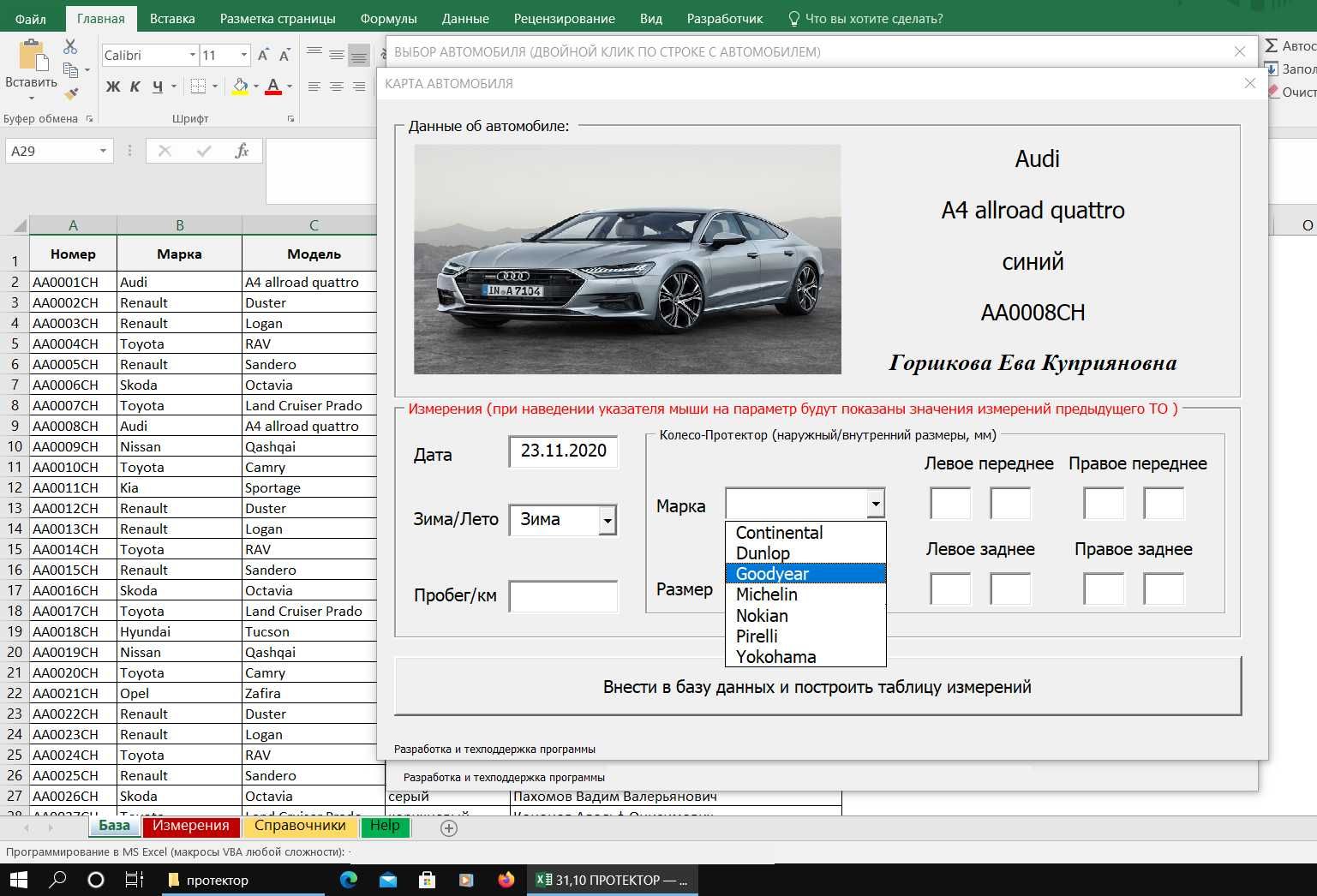Decrease font size with smaller A icon

point(284,55)
